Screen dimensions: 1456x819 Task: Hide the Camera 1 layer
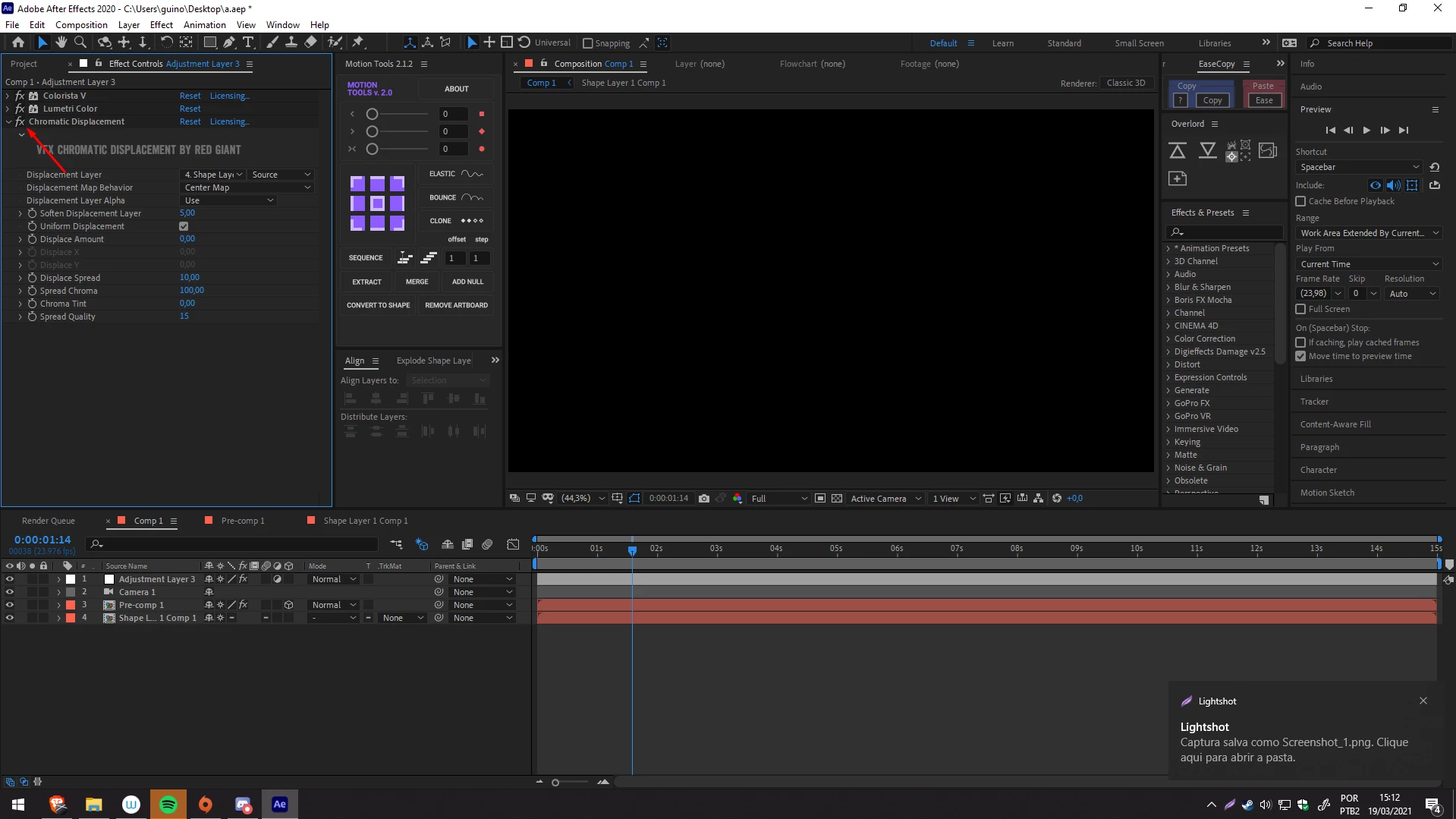(x=10, y=592)
